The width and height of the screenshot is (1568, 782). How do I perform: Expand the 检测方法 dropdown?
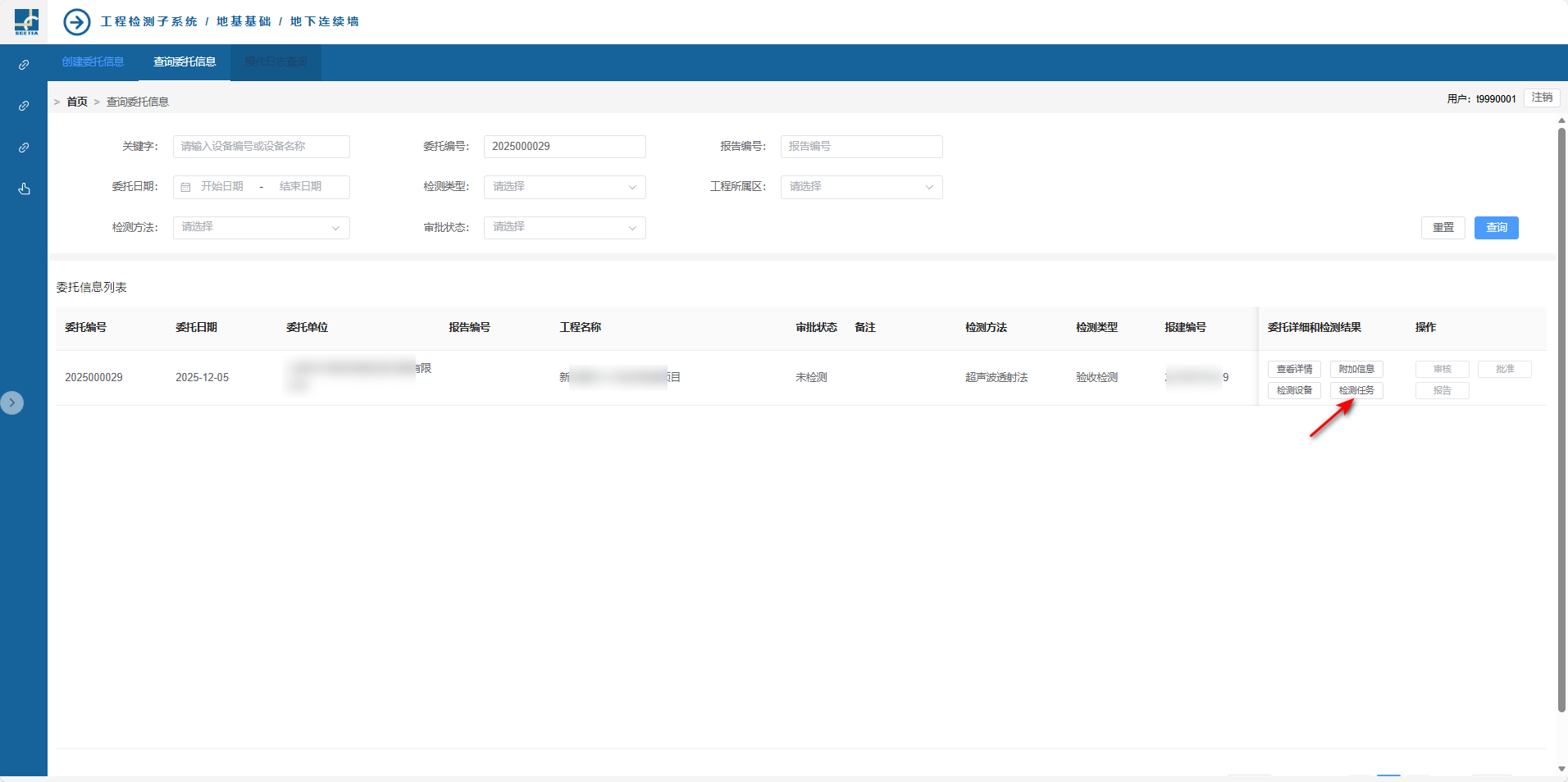click(261, 227)
